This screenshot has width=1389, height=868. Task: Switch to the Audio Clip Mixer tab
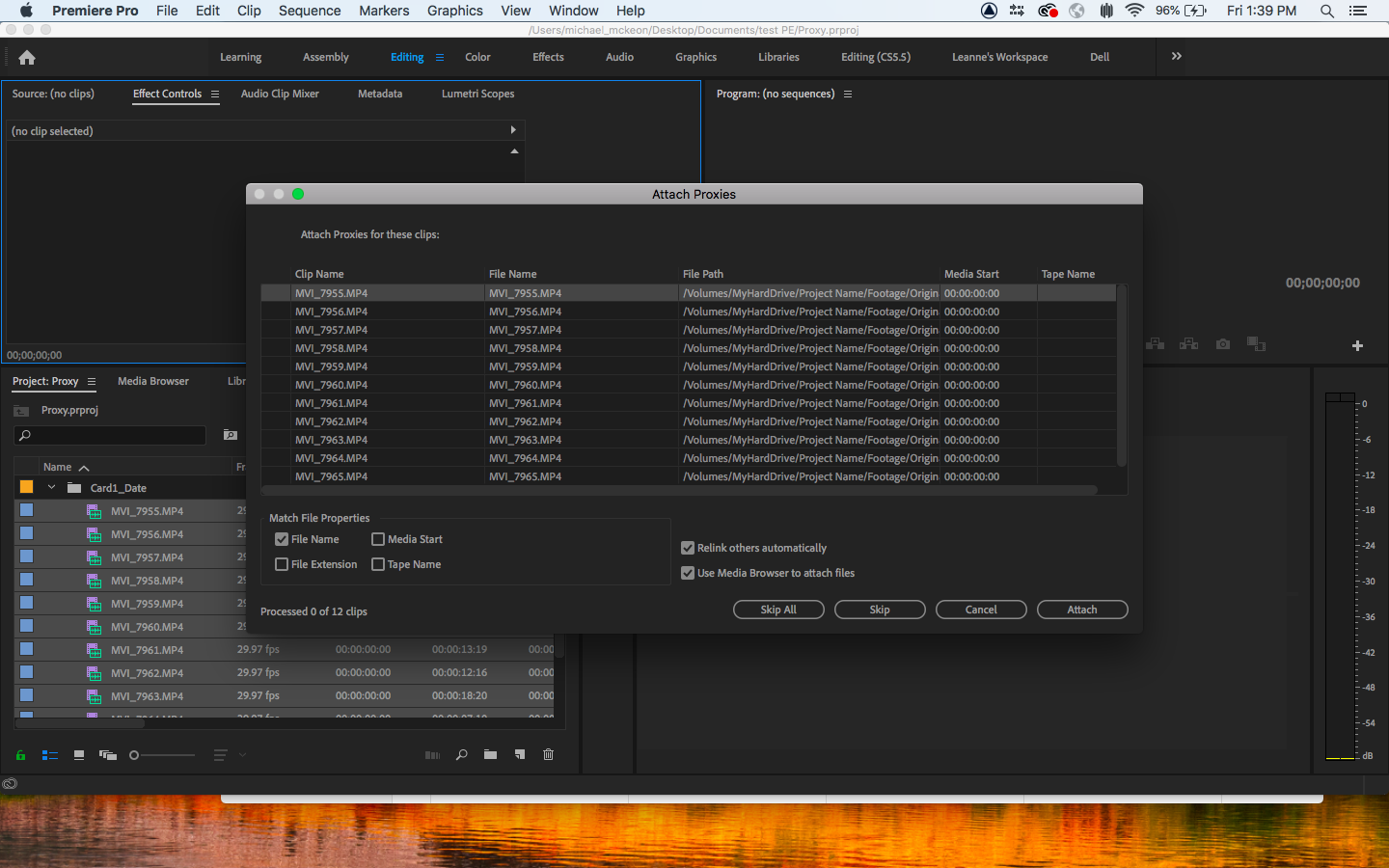pyautogui.click(x=280, y=94)
